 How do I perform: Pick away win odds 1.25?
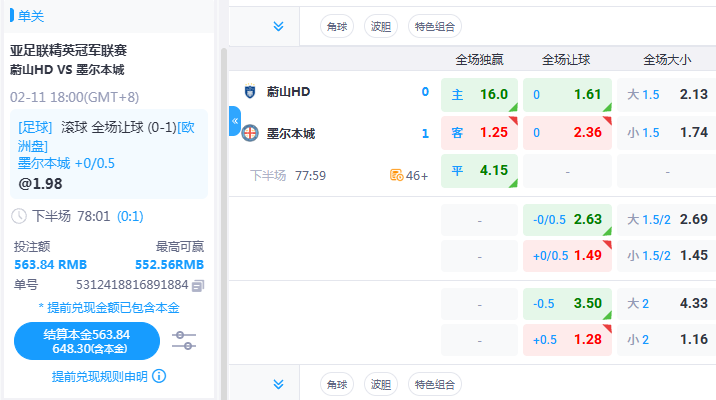point(479,133)
